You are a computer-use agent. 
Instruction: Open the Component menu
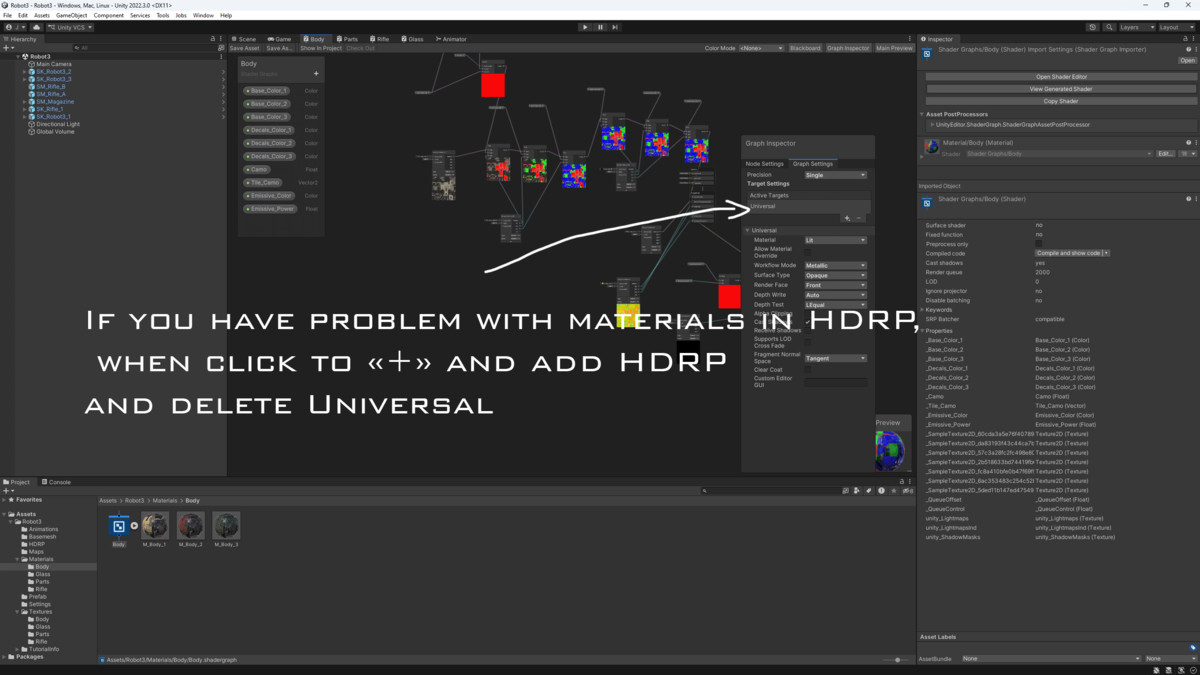coord(109,15)
